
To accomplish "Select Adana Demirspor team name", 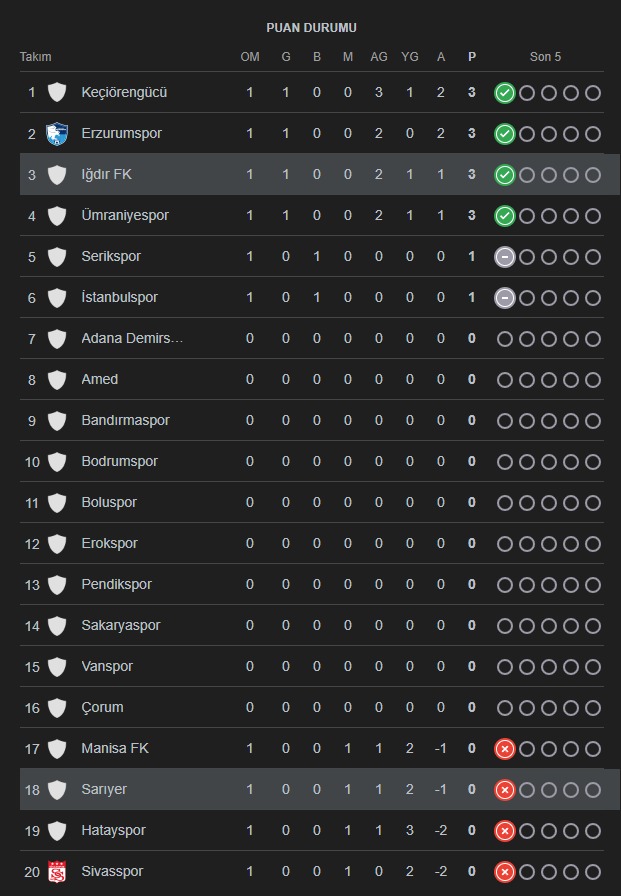I will 132,339.
